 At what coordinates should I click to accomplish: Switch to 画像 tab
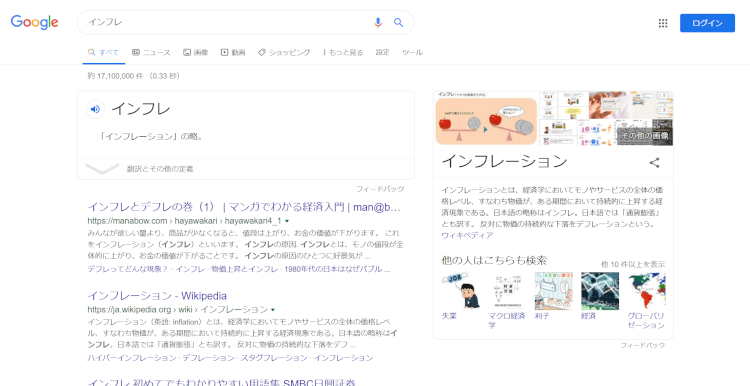click(196, 53)
